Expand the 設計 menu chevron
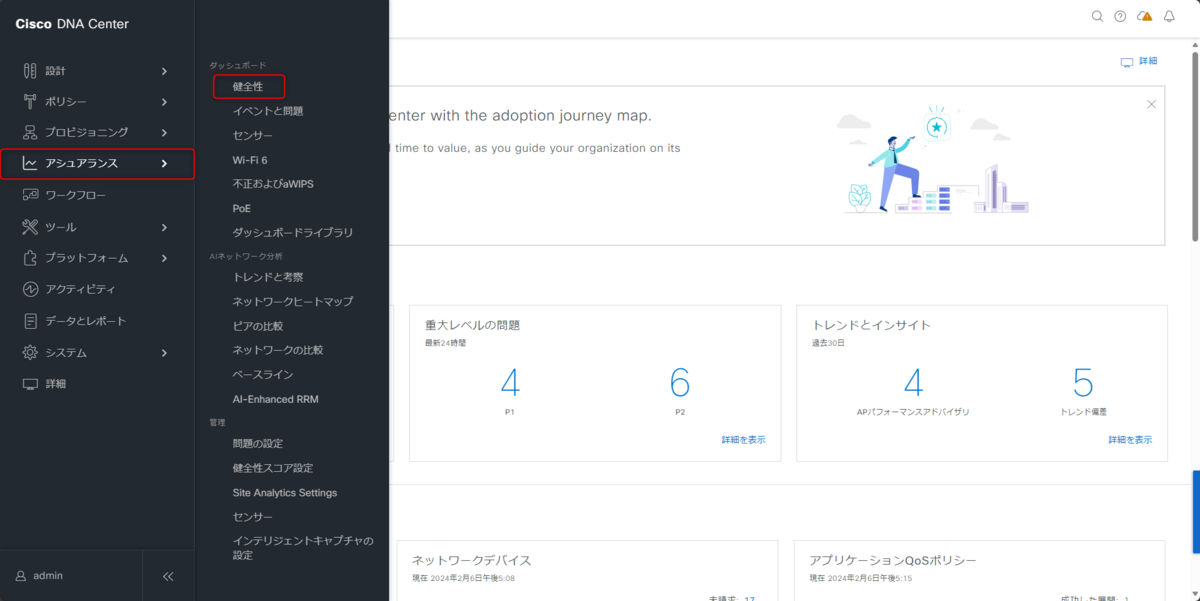This screenshot has width=1200, height=601. pyautogui.click(x=165, y=71)
